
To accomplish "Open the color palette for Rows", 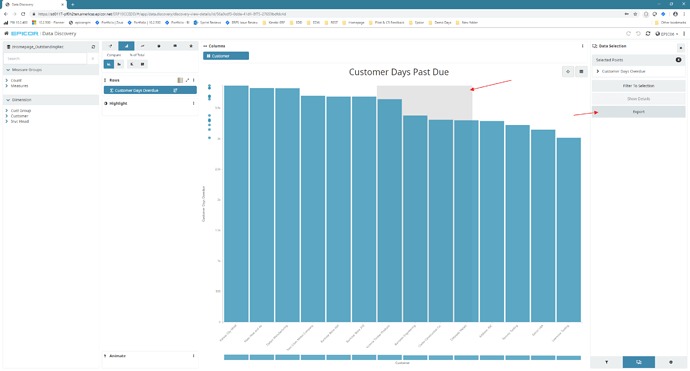I will pyautogui.click(x=180, y=80).
